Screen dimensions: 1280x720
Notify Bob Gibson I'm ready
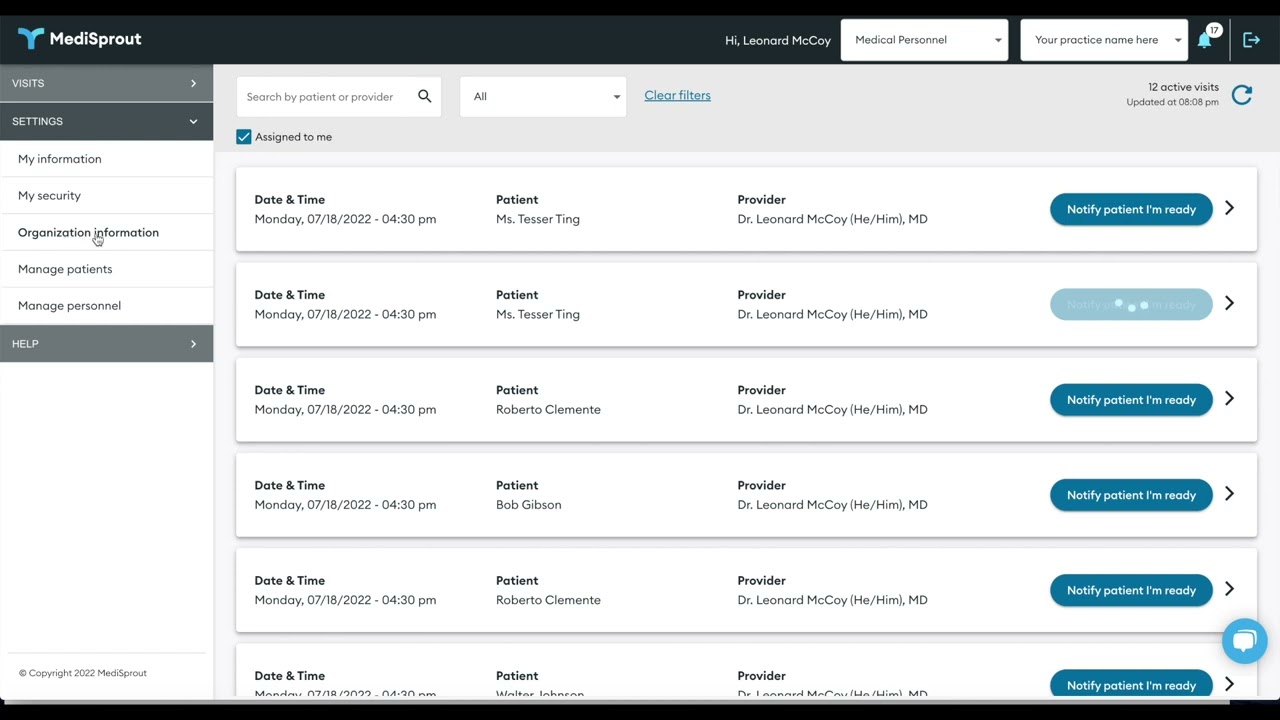(x=1131, y=495)
